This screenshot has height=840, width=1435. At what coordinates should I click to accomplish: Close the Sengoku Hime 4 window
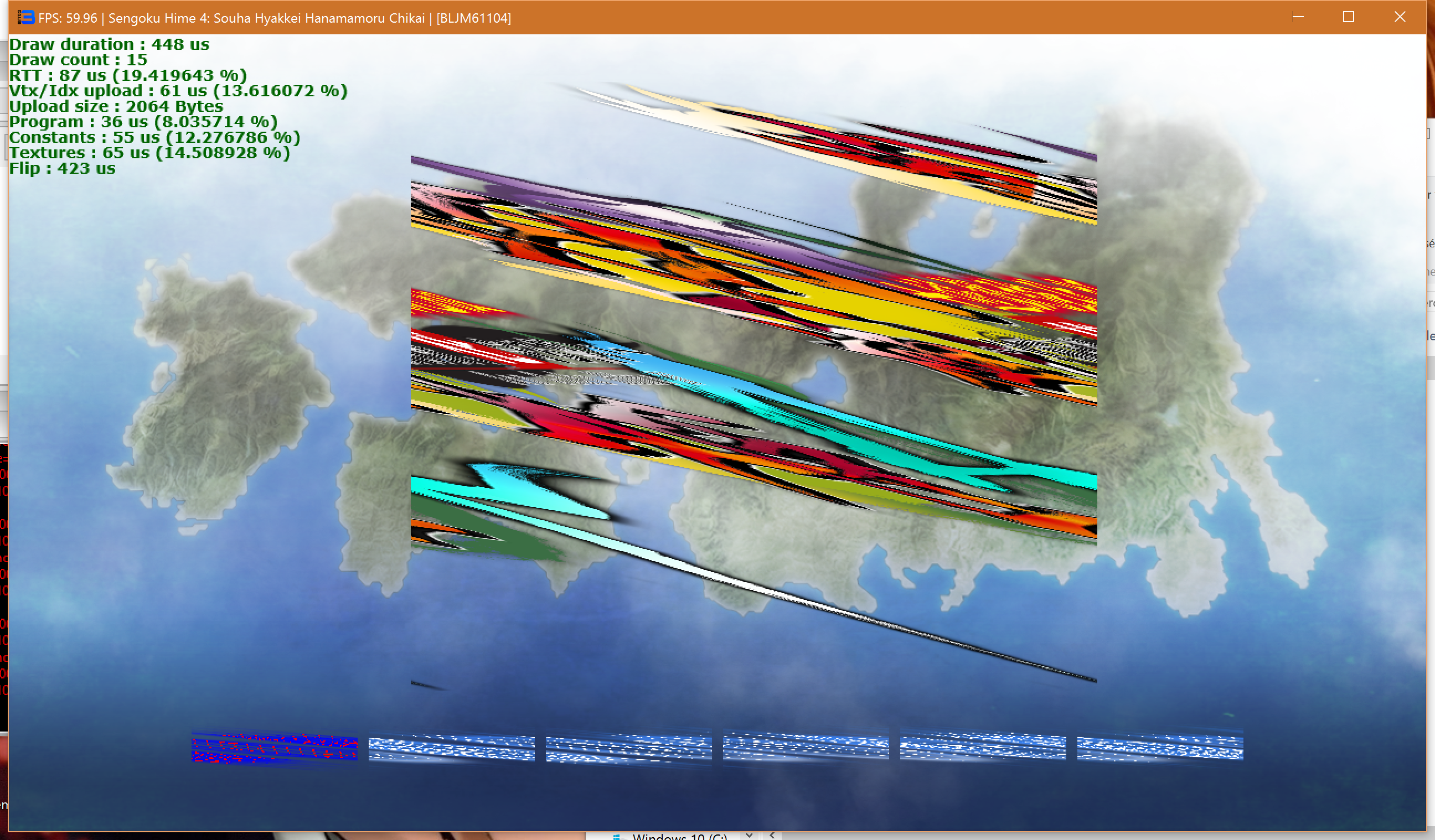1400,17
